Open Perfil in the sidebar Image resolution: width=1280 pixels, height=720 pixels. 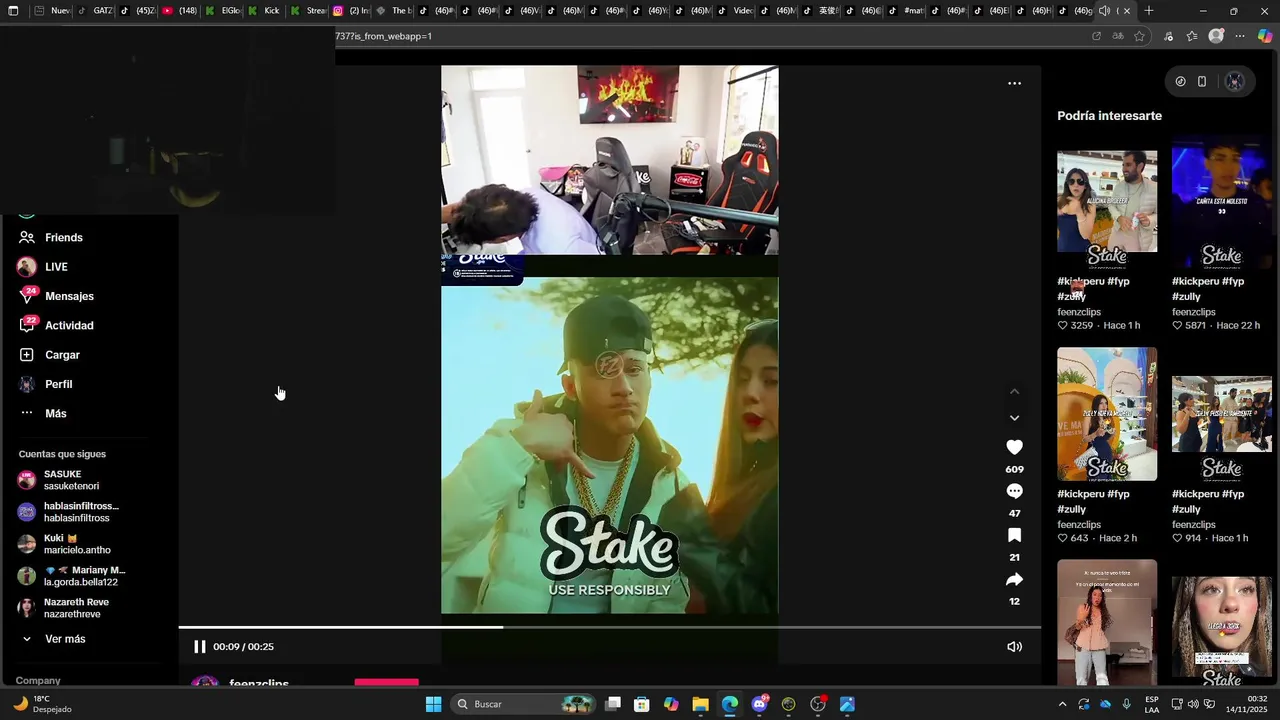coord(58,384)
